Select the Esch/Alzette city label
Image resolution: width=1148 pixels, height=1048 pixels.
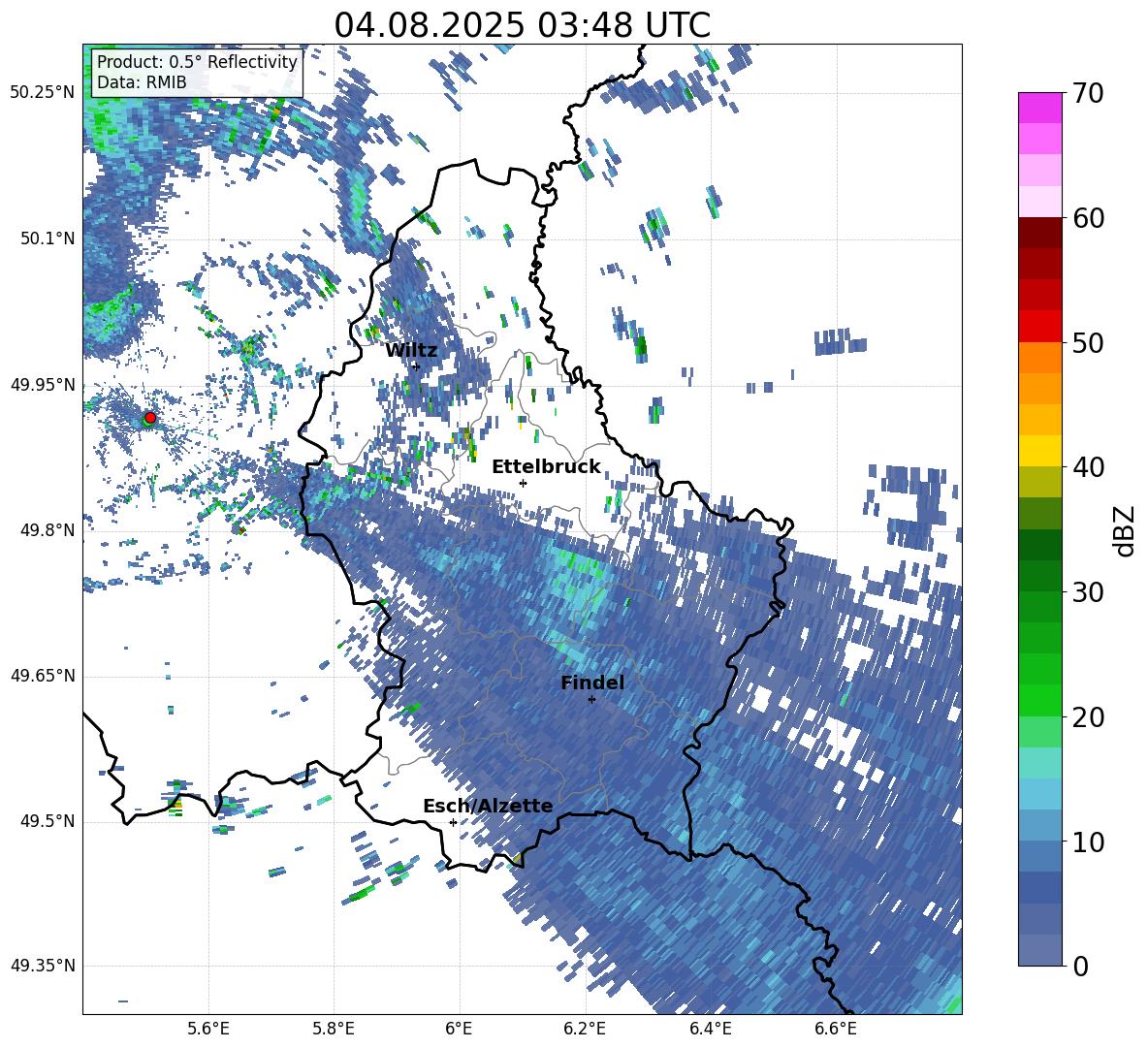pos(488,806)
